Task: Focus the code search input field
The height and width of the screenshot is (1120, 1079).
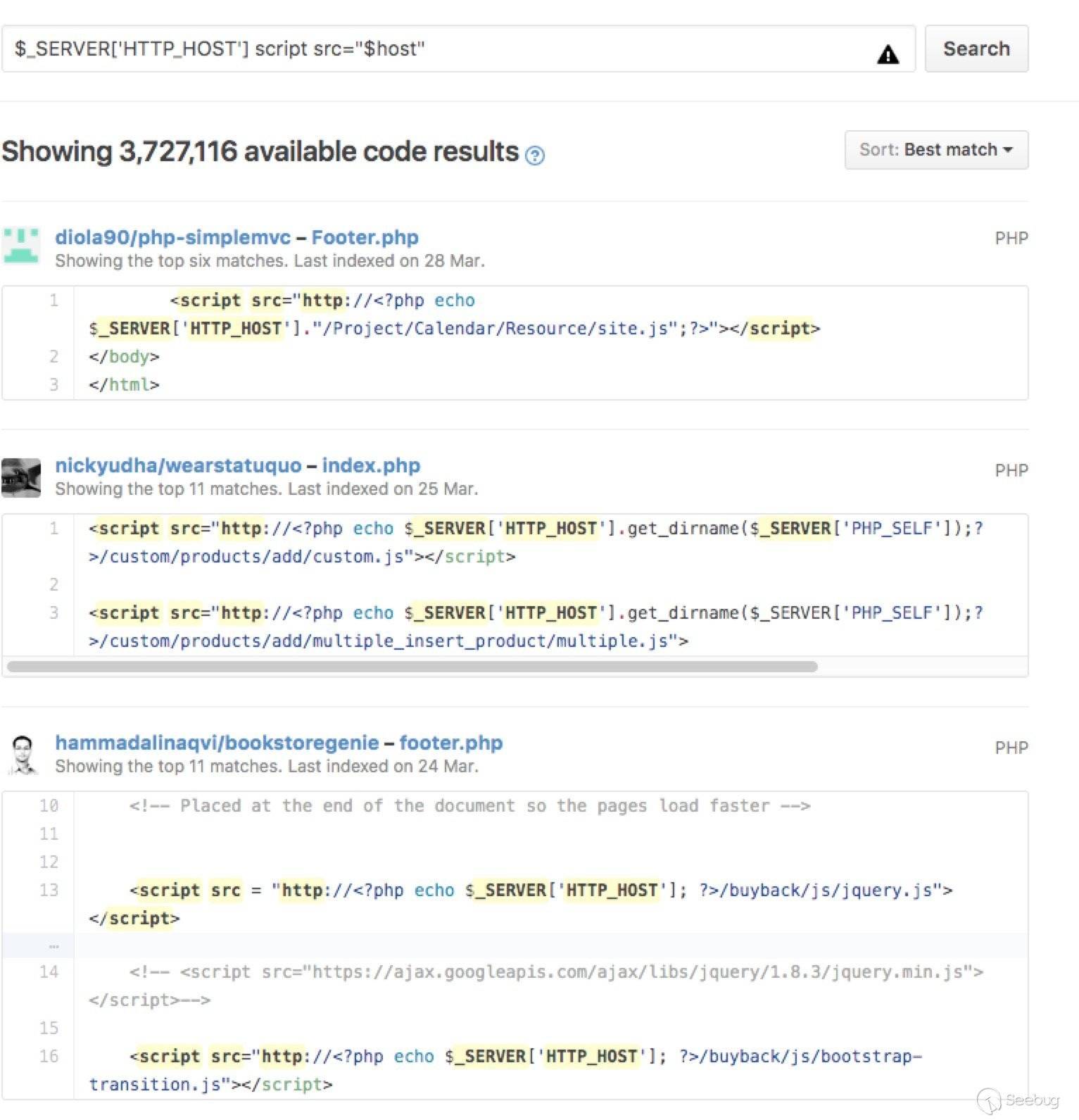Action: click(x=436, y=49)
